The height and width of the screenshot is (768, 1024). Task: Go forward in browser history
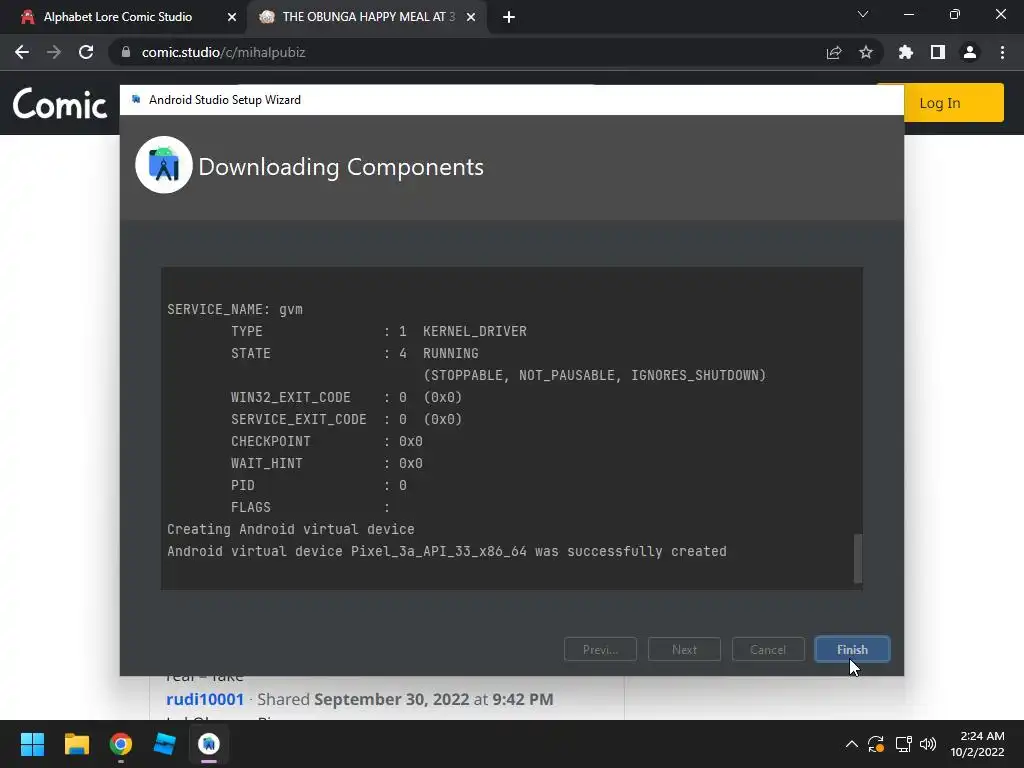[54, 52]
